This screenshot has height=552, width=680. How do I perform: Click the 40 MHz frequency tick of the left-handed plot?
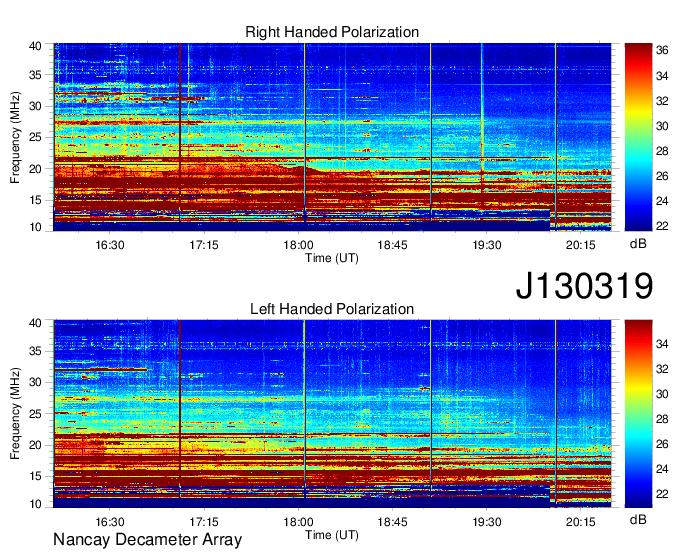35,323
